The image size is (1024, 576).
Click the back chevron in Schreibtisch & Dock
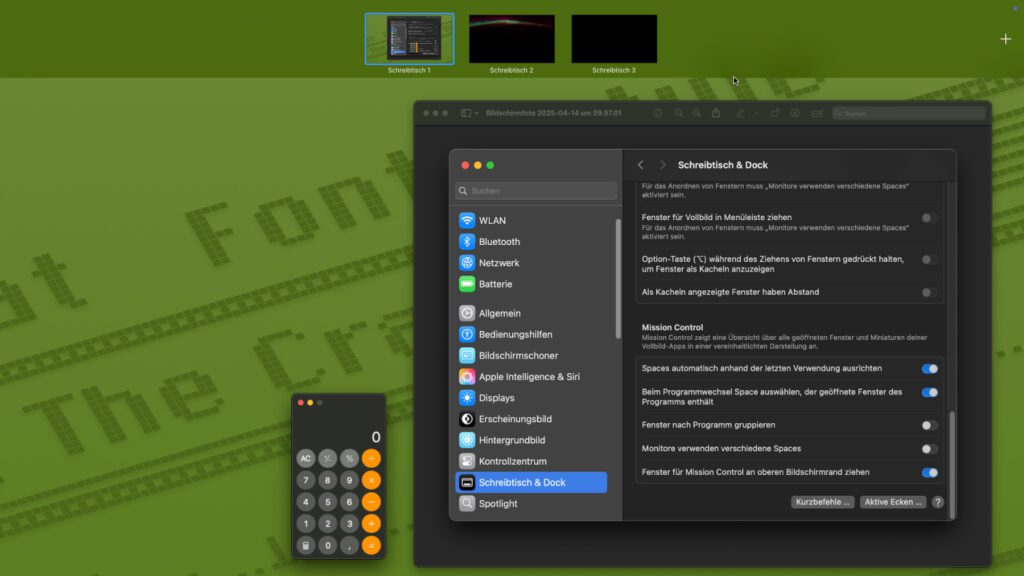[641, 163]
